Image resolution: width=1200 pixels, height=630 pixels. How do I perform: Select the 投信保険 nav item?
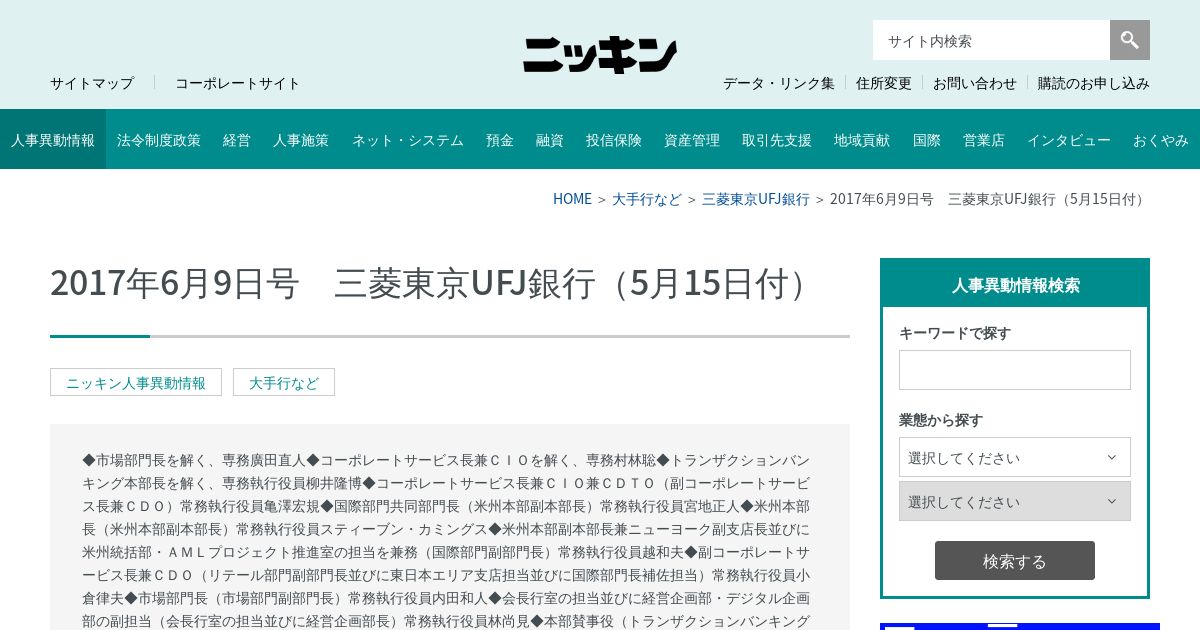614,139
